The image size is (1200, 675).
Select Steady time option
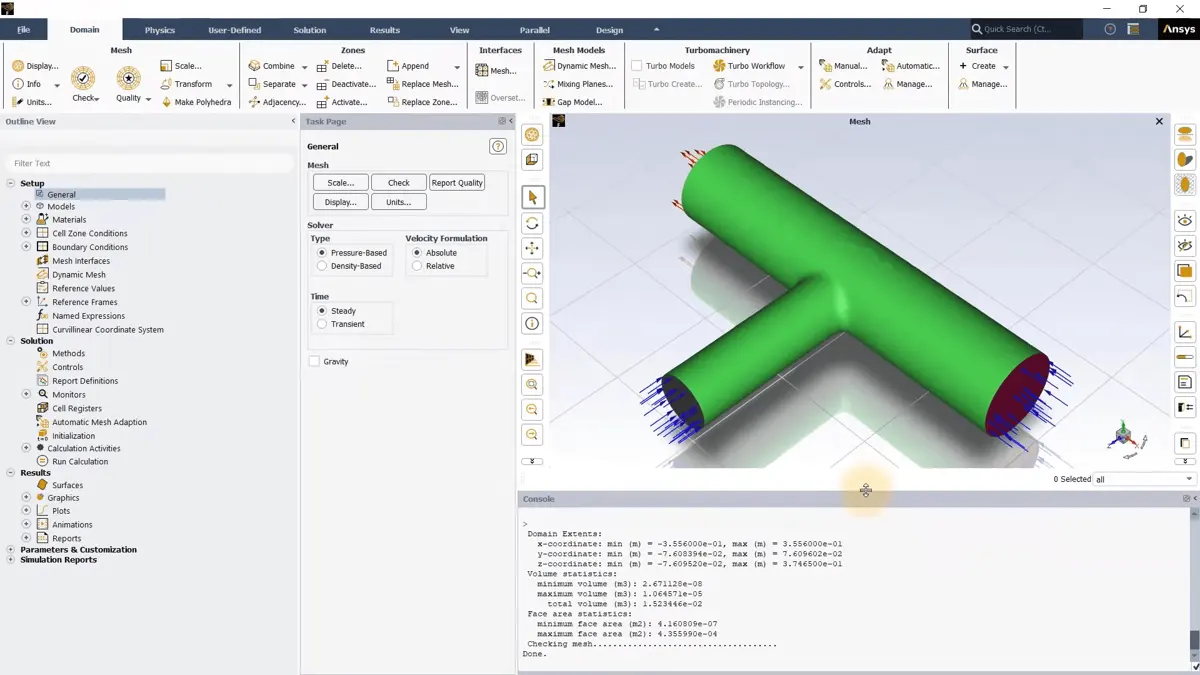[x=337, y=311]
